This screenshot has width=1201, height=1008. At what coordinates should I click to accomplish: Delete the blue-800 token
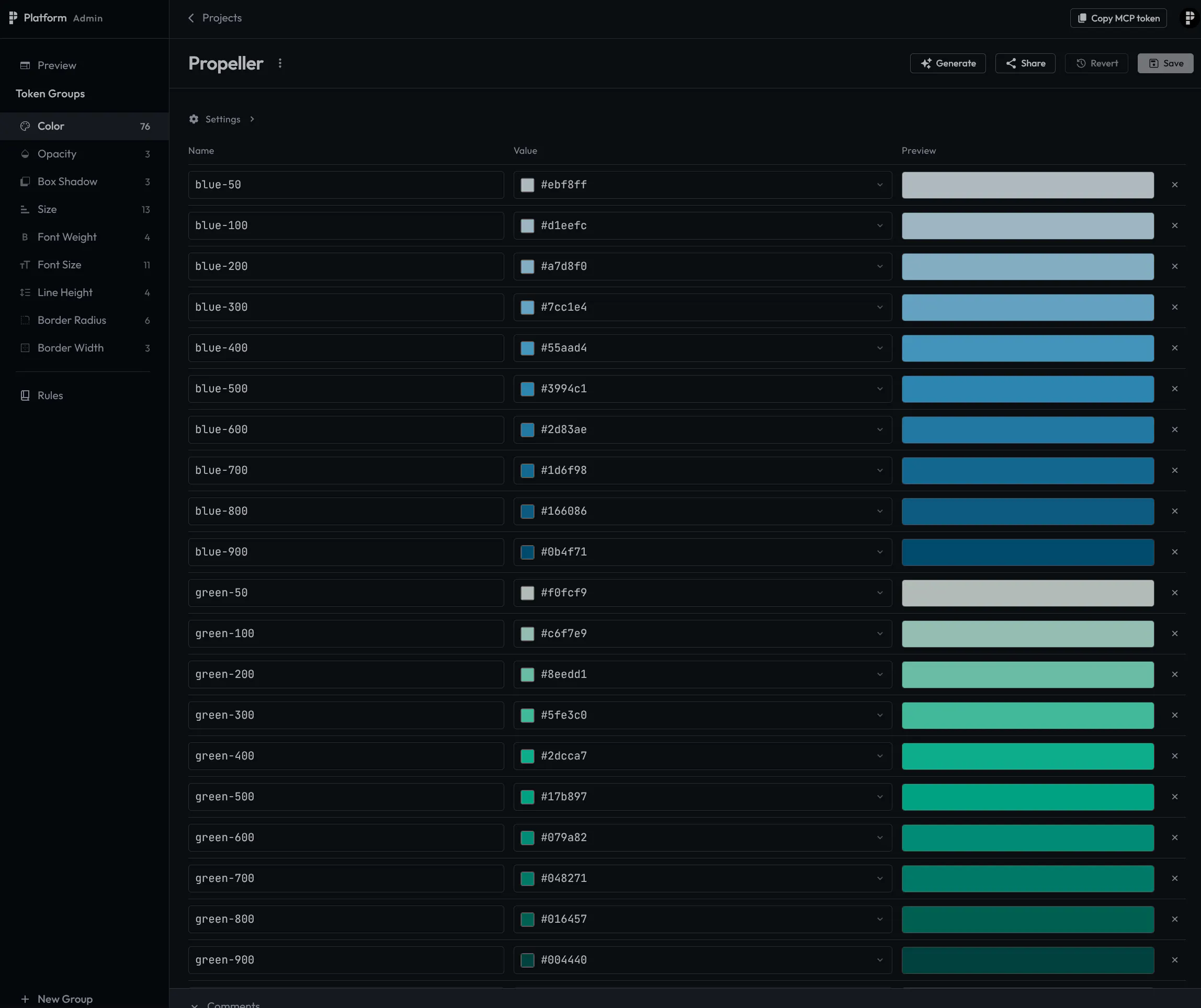tap(1175, 512)
